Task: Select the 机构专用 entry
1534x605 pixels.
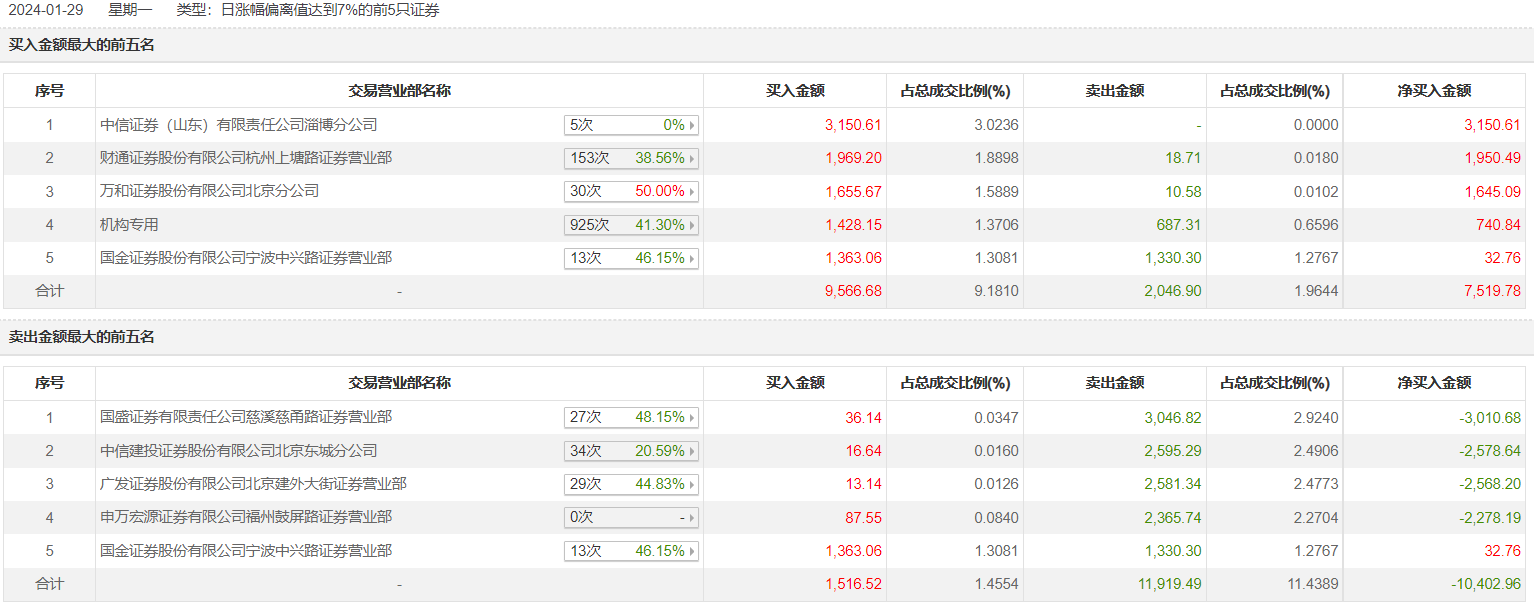Action: (x=130, y=225)
